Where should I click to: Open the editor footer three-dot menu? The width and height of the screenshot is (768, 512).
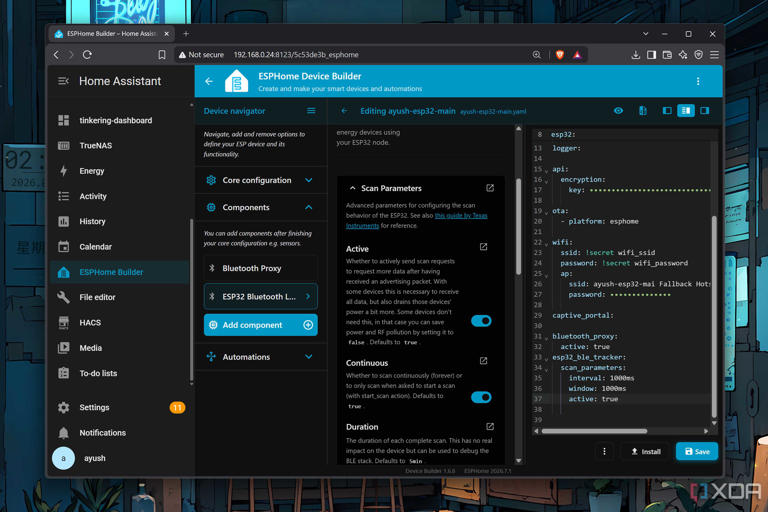[604, 451]
